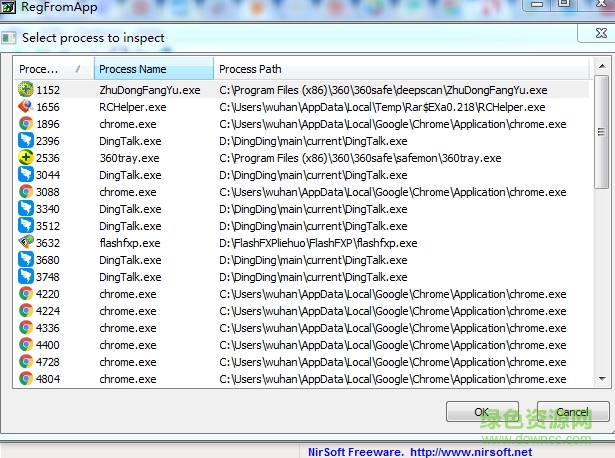Click the RegFromApp title bar icon

[x=8, y=7]
